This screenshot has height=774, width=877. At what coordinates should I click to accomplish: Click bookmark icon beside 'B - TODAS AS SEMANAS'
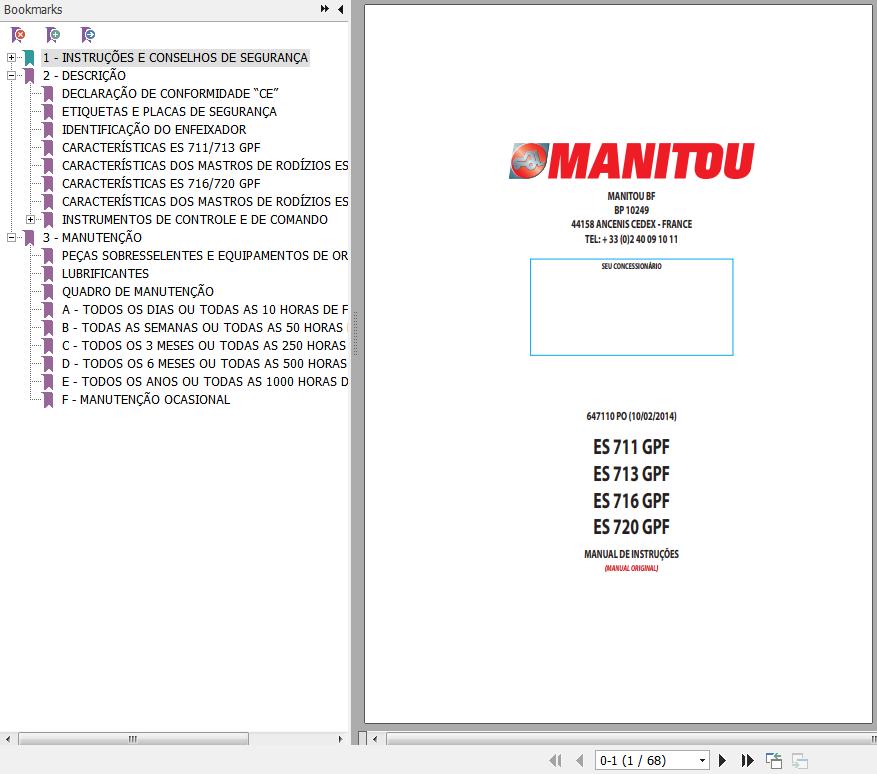point(49,328)
